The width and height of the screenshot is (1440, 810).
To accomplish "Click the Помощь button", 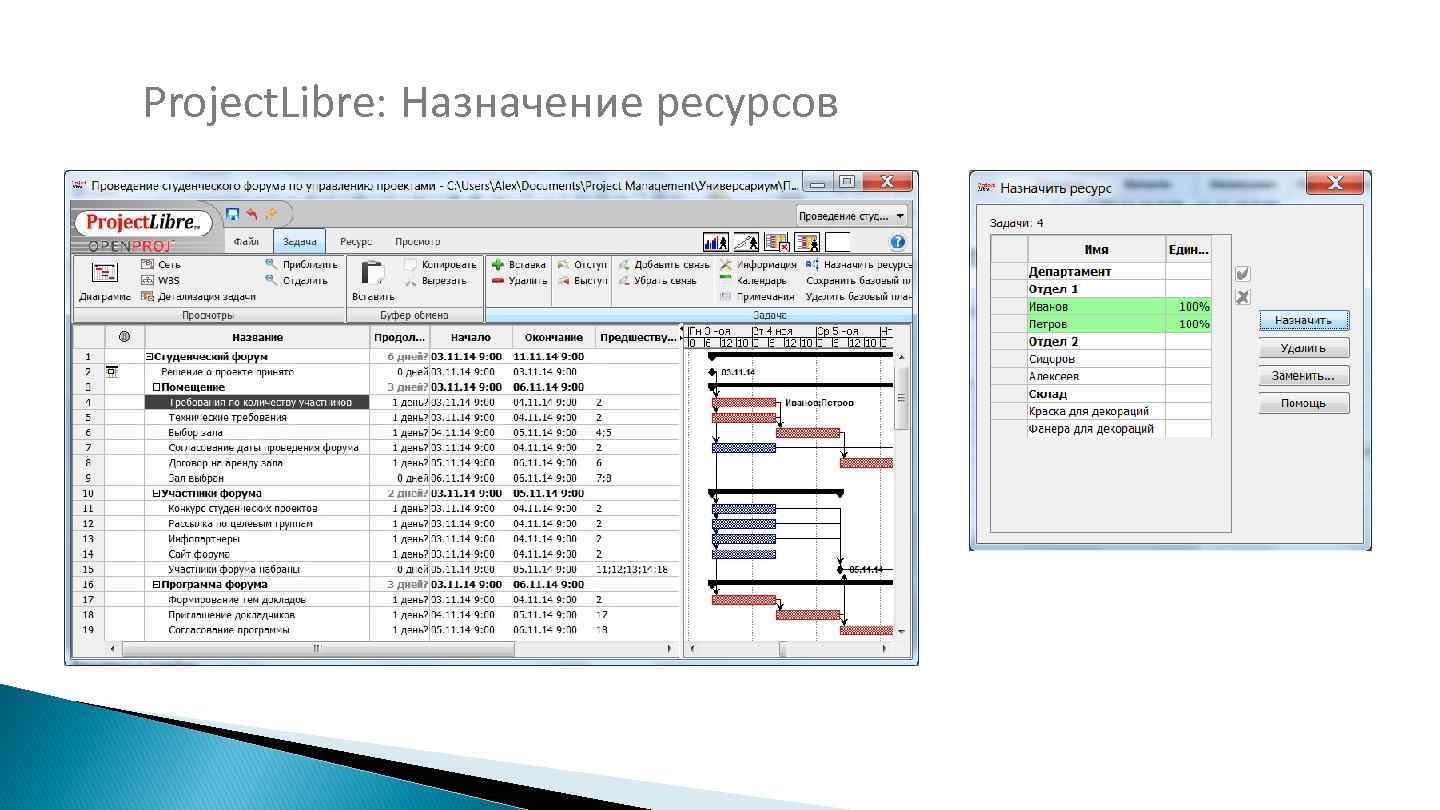I will coord(1303,403).
